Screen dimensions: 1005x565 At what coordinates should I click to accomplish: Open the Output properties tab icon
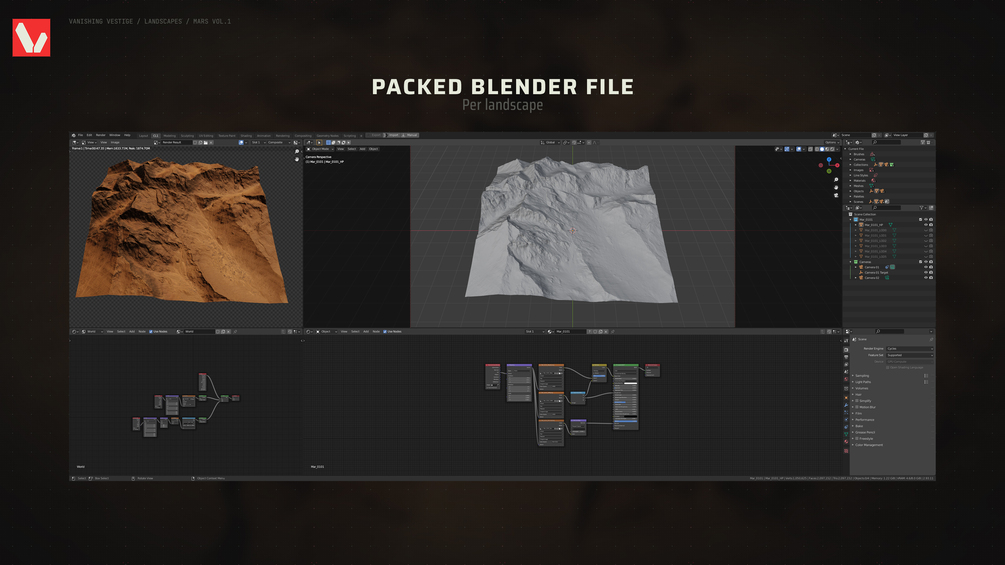click(x=846, y=357)
